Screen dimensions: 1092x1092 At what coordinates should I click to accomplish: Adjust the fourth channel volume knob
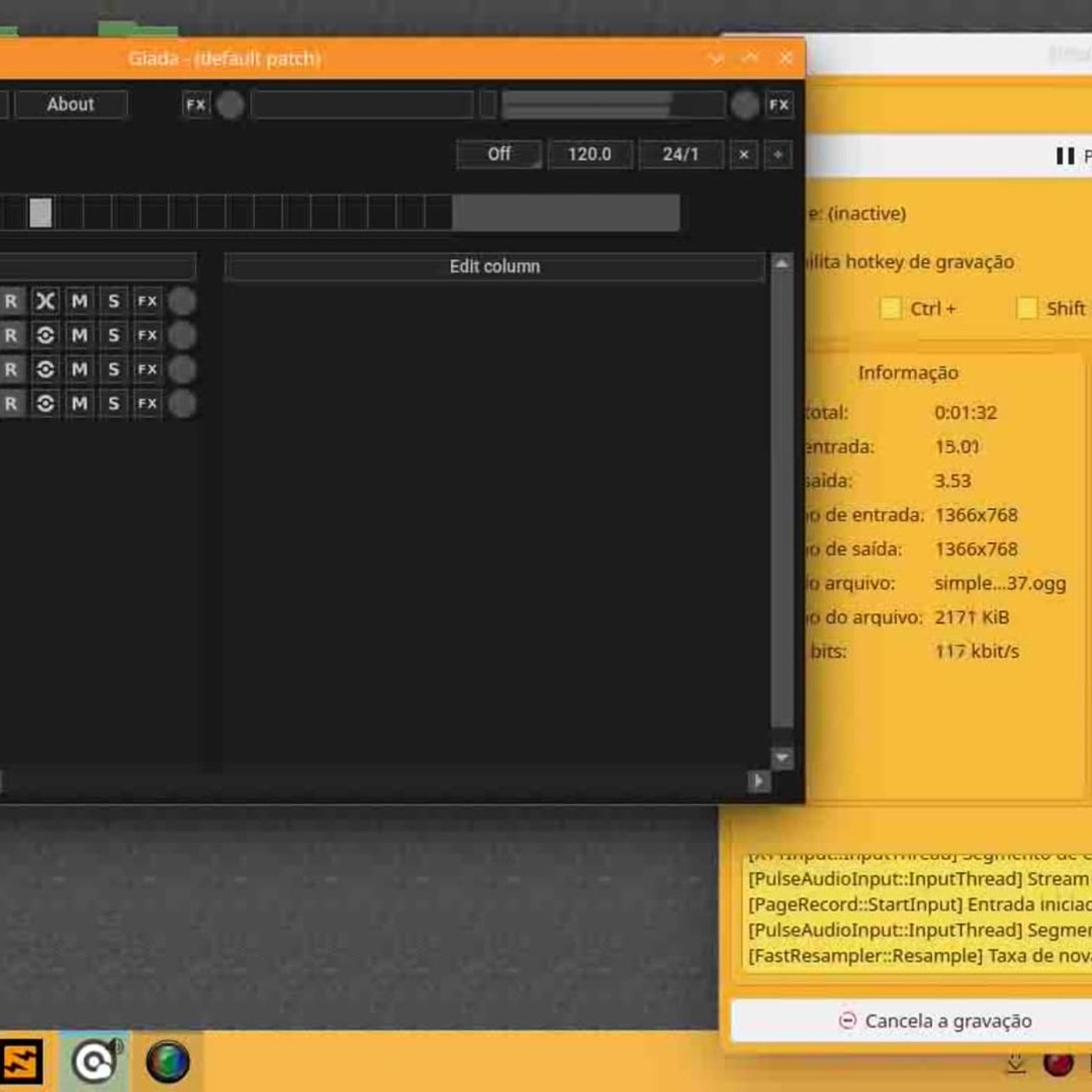click(183, 403)
